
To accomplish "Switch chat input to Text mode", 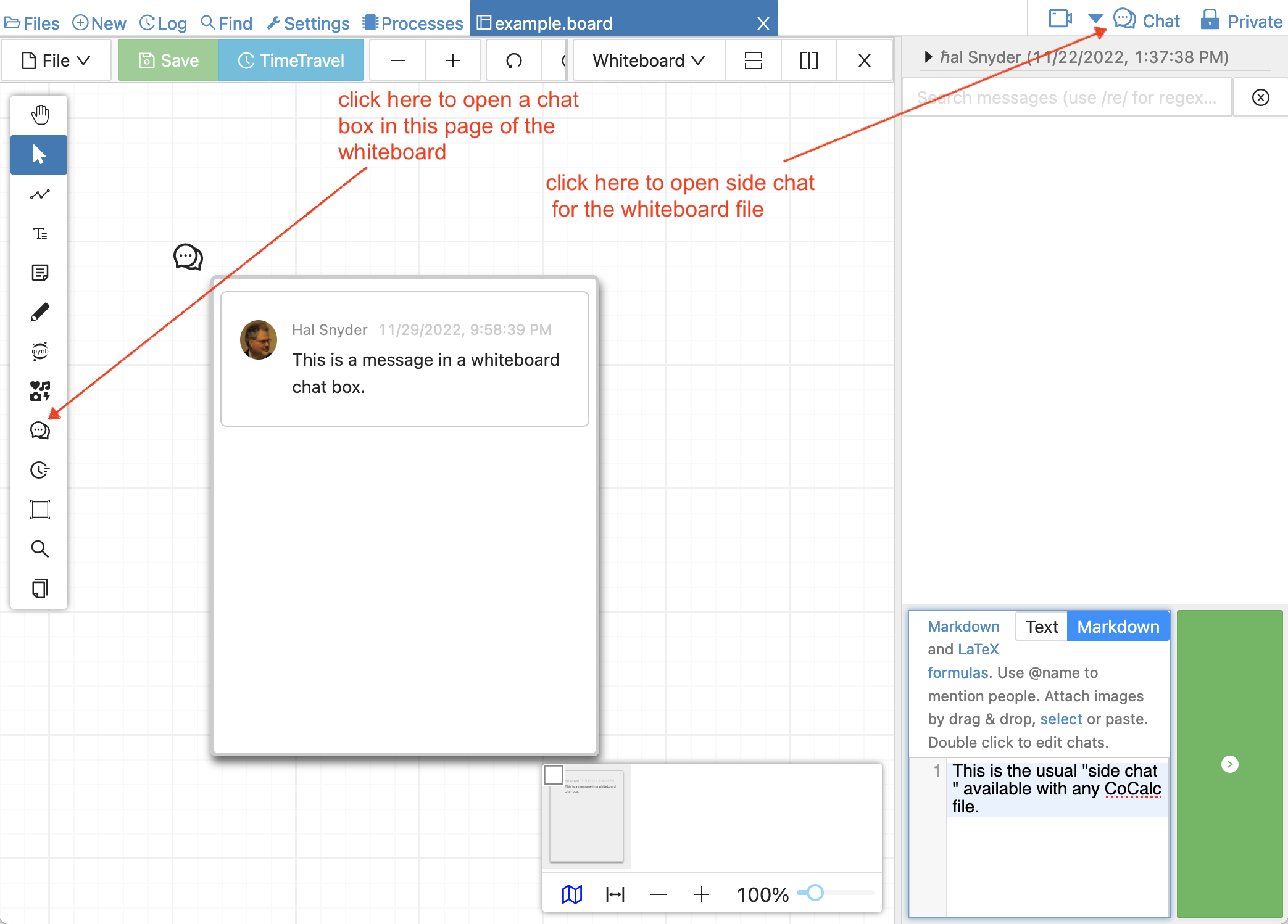I will (x=1041, y=627).
